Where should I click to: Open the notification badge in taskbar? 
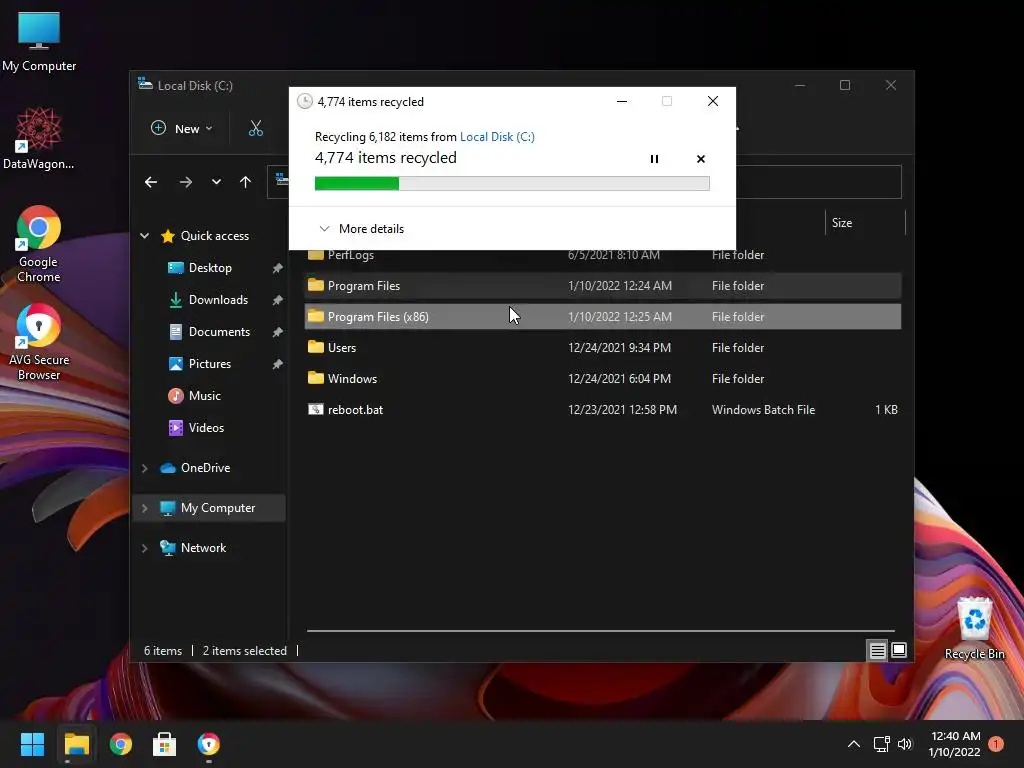click(996, 744)
